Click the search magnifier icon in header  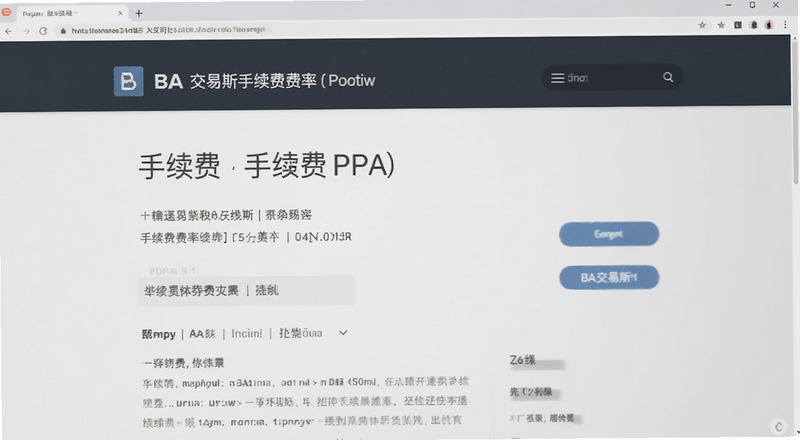668,77
